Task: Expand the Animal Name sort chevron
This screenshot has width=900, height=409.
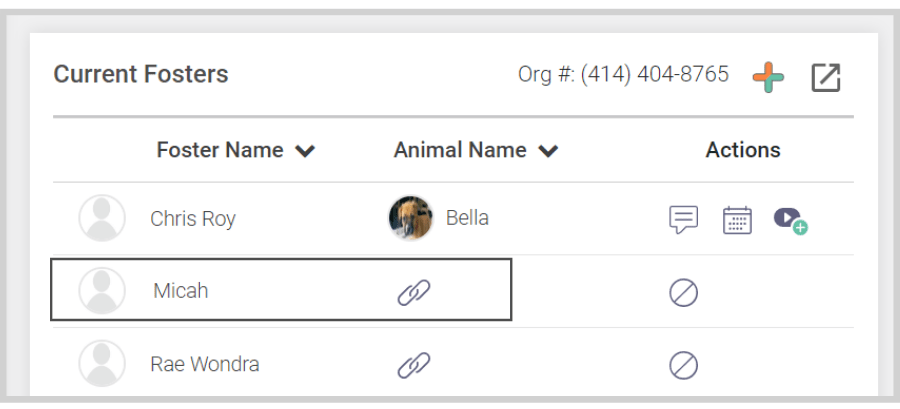Action: (x=548, y=151)
